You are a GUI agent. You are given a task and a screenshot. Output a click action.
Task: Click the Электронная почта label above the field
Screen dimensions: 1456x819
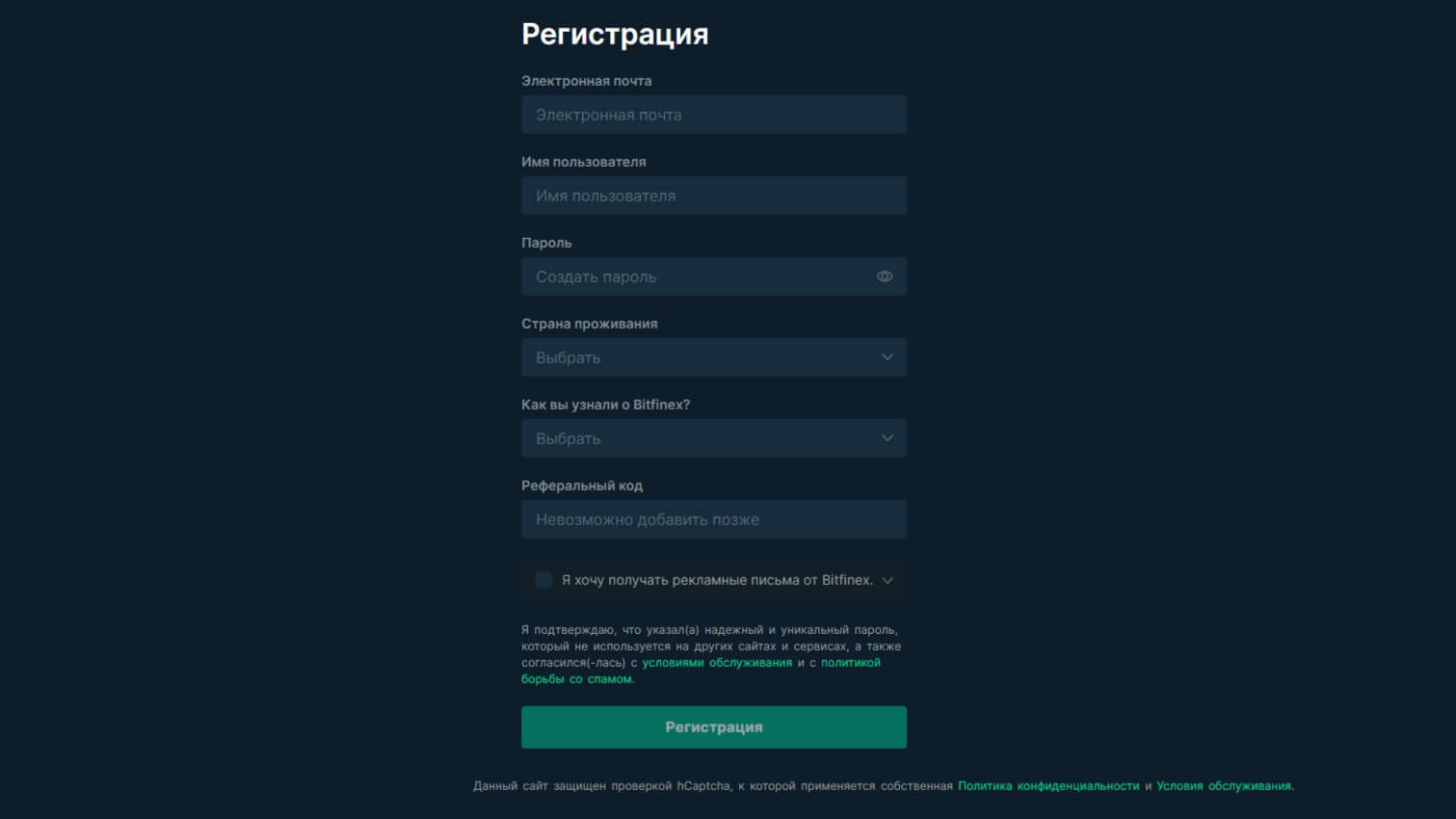coord(586,81)
